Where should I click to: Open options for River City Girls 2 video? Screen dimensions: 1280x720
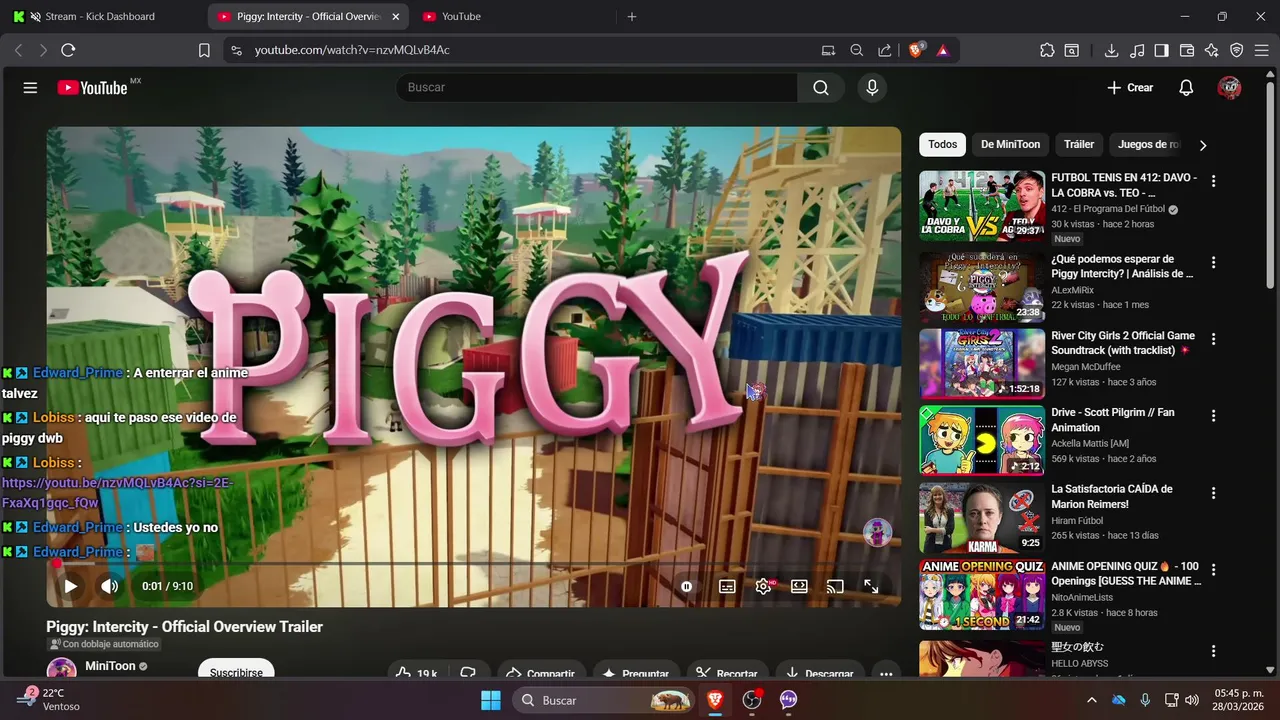(1213, 340)
